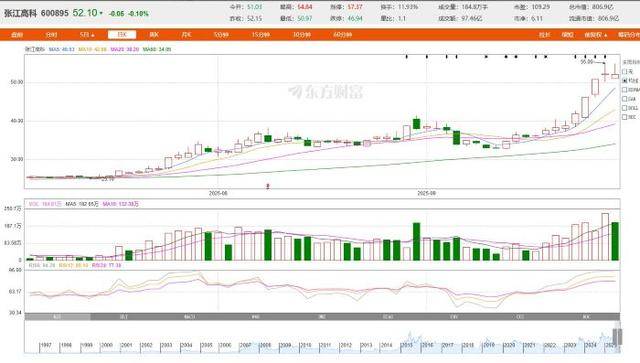Select the MACD indicator tab below RSI
Image resolution: width=640 pixels, height=363 pixels.
(189, 317)
